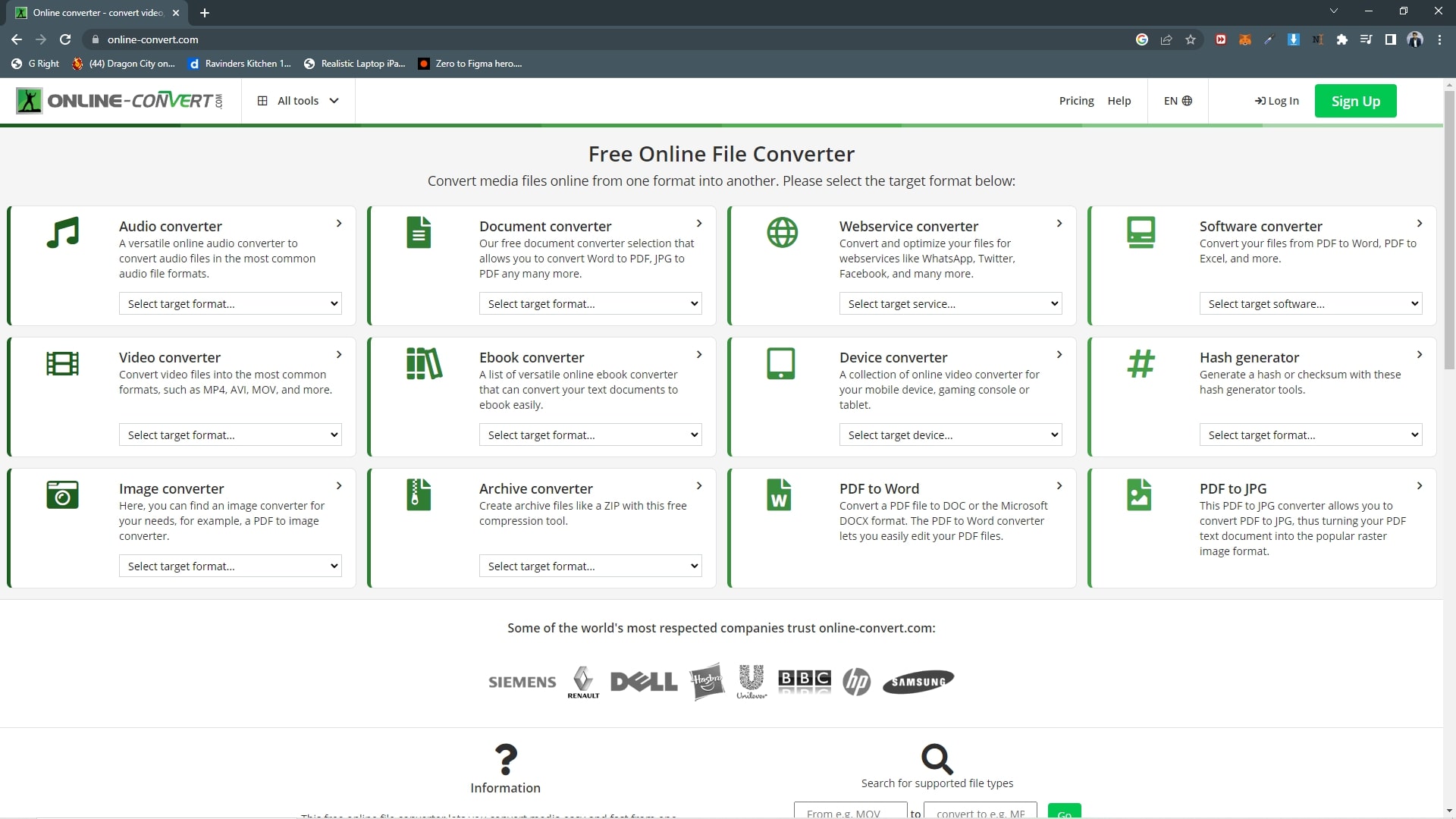This screenshot has width=1456, height=819.
Task: Click the Audio converter music note icon
Action: 62,233
